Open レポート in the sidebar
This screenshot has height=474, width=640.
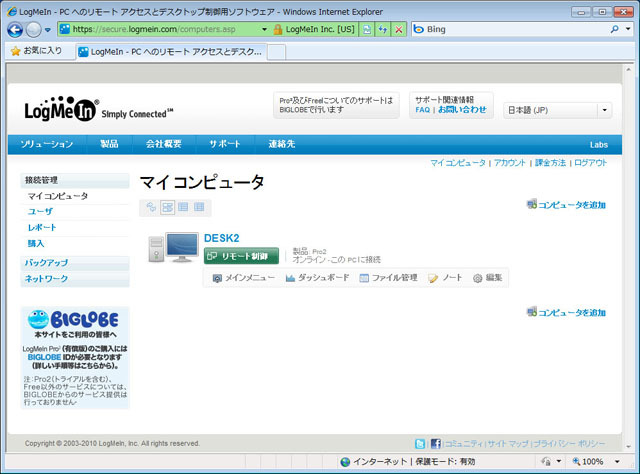(42, 227)
